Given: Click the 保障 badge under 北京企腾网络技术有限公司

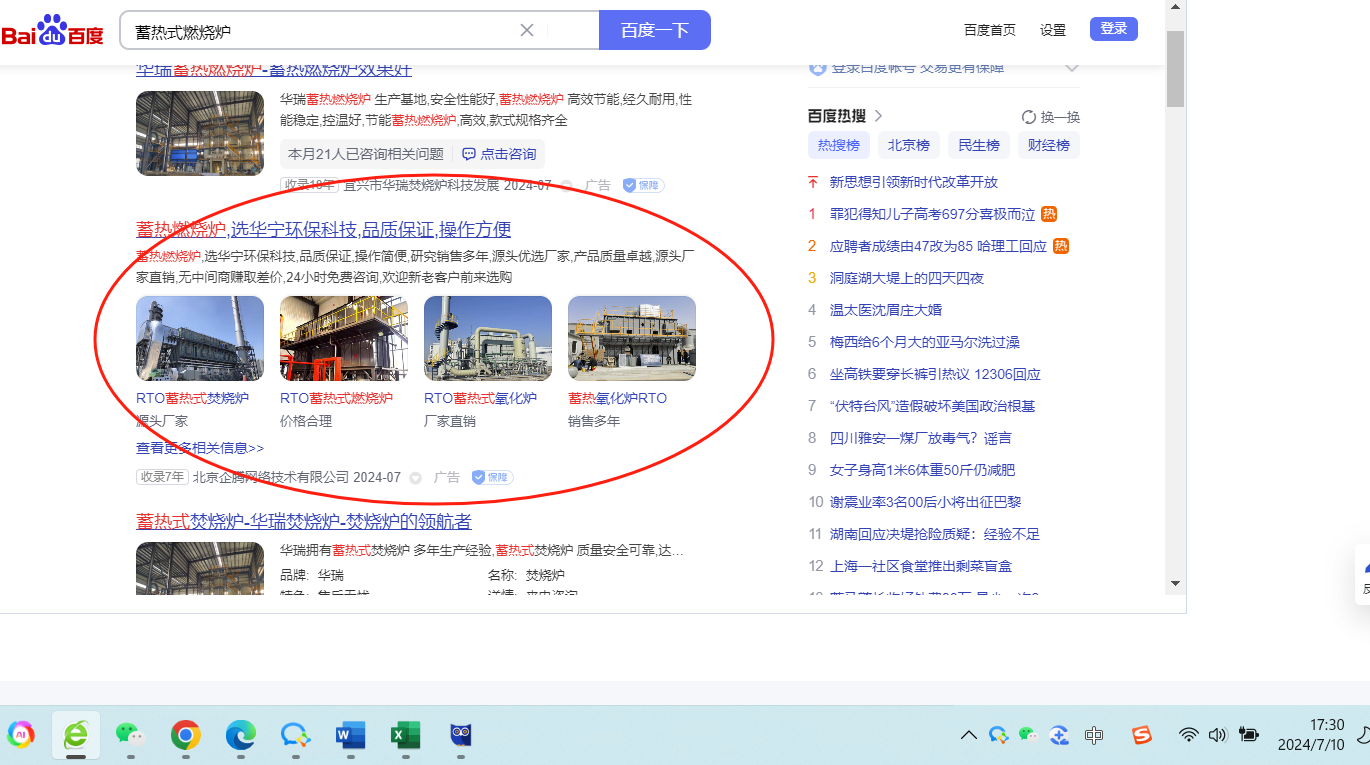Looking at the screenshot, I should (492, 478).
